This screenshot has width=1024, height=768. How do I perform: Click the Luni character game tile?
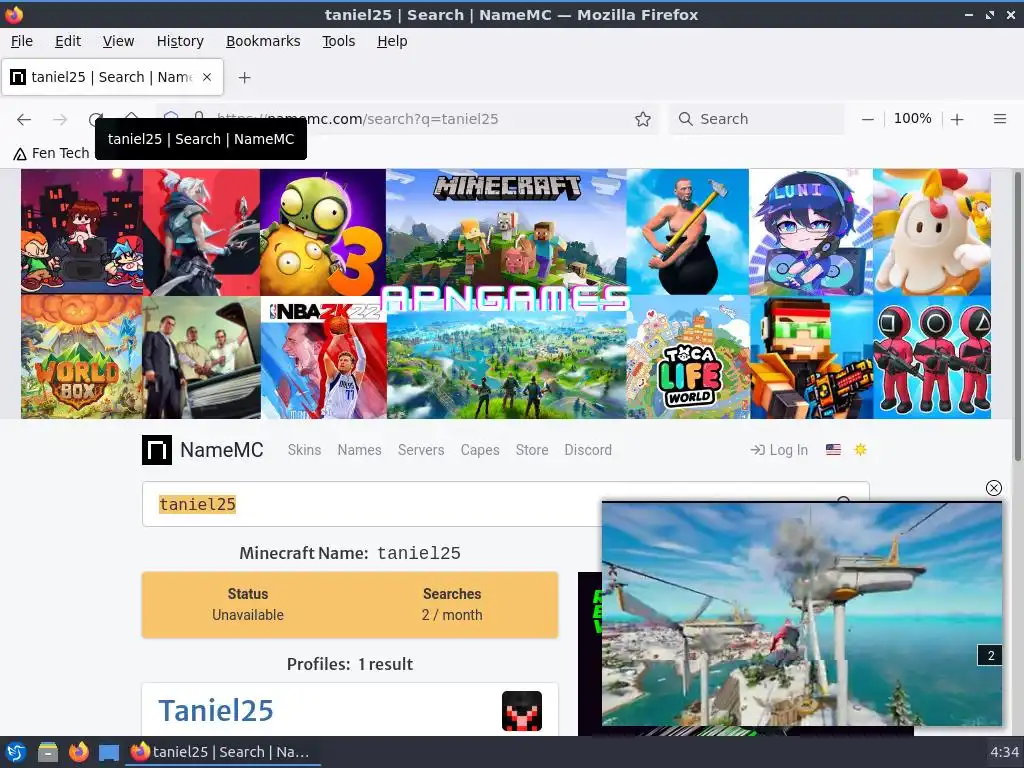(810, 232)
